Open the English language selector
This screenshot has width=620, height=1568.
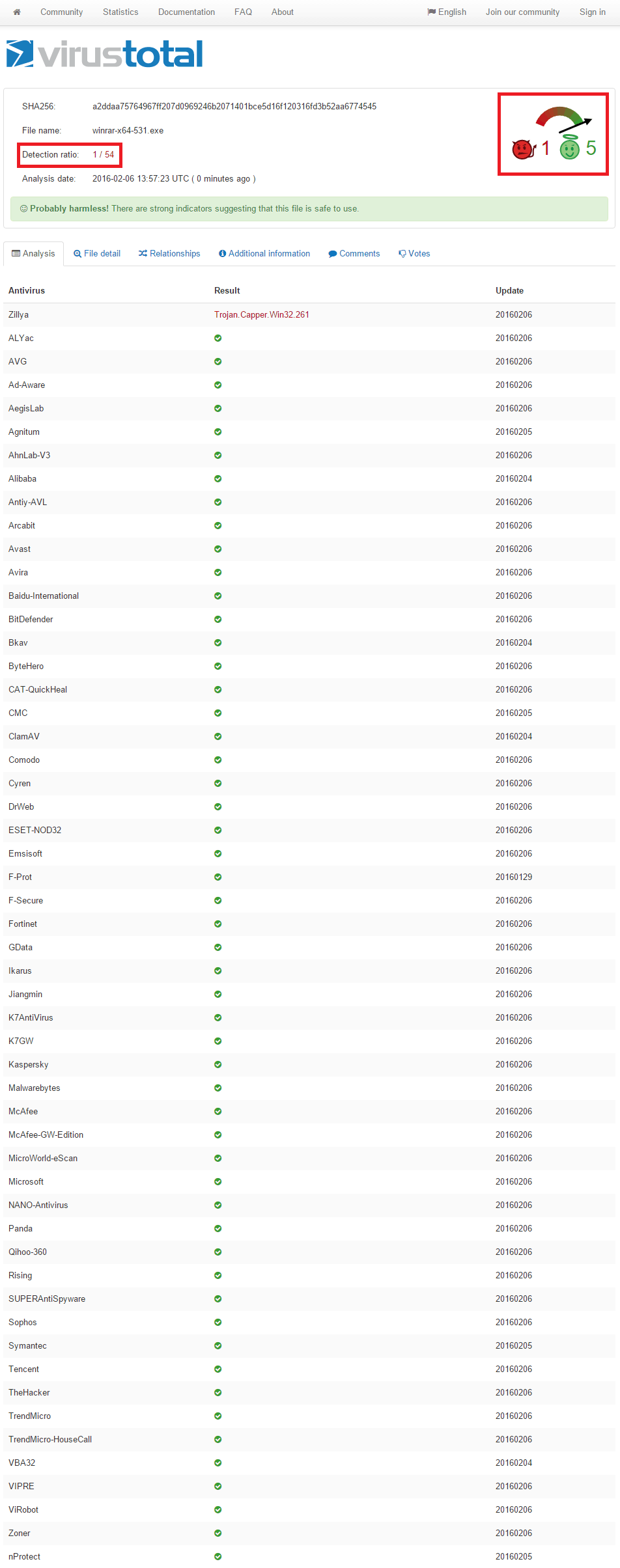pos(447,12)
